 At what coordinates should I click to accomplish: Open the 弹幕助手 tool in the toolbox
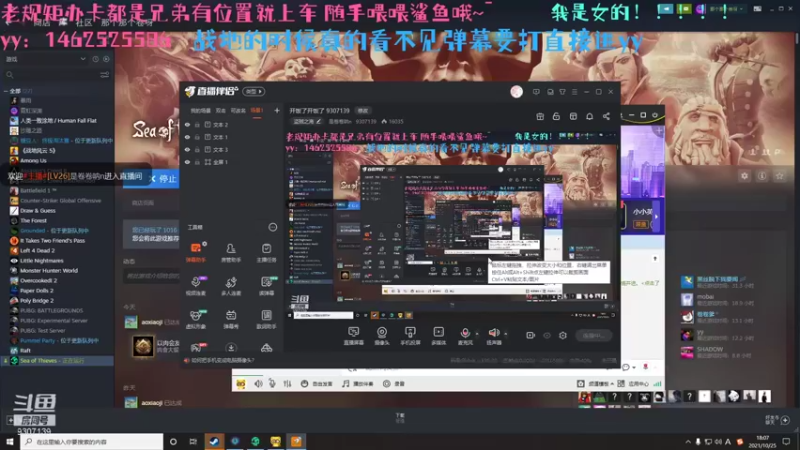pyautogui.click(x=196, y=252)
